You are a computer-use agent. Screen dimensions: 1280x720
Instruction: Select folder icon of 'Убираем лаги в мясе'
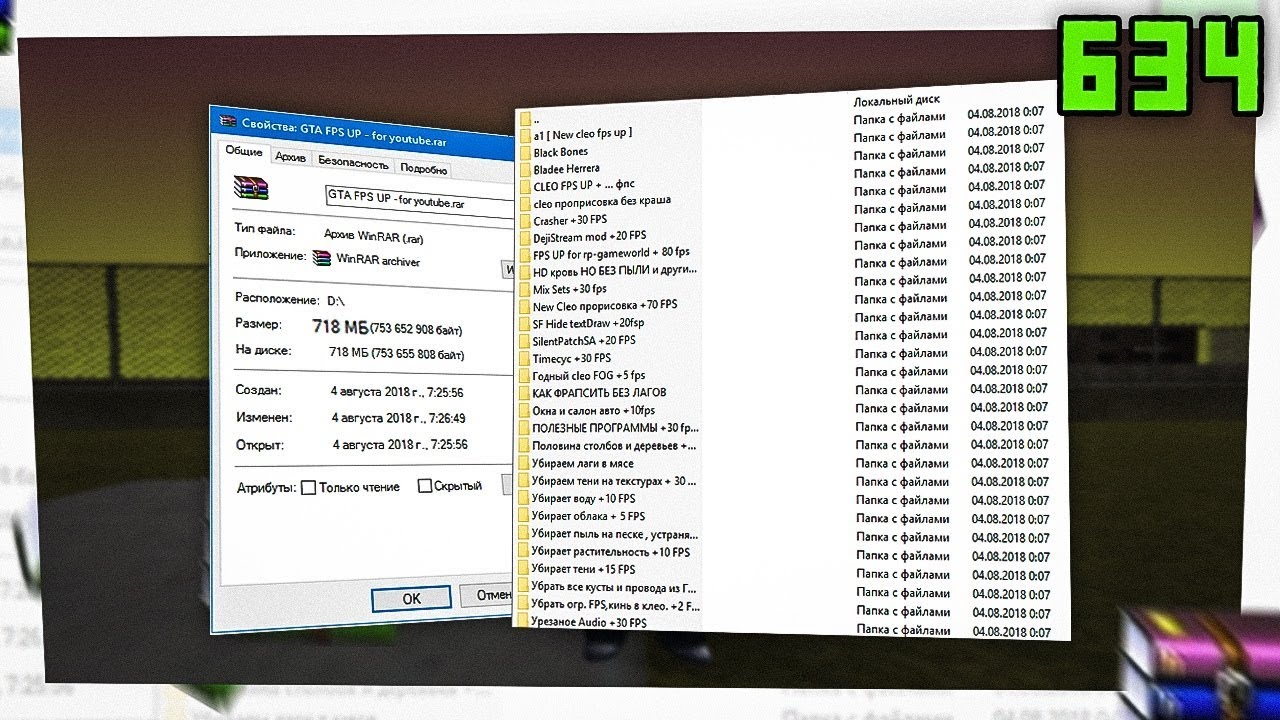(x=523, y=464)
